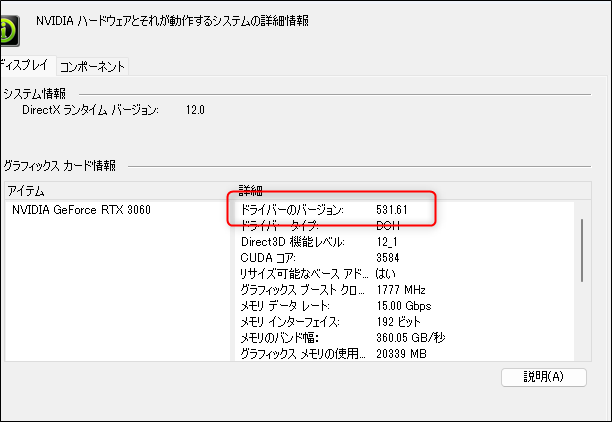This screenshot has height=422, width=612.
Task: Click the 説明(A) button
Action: coord(544,377)
